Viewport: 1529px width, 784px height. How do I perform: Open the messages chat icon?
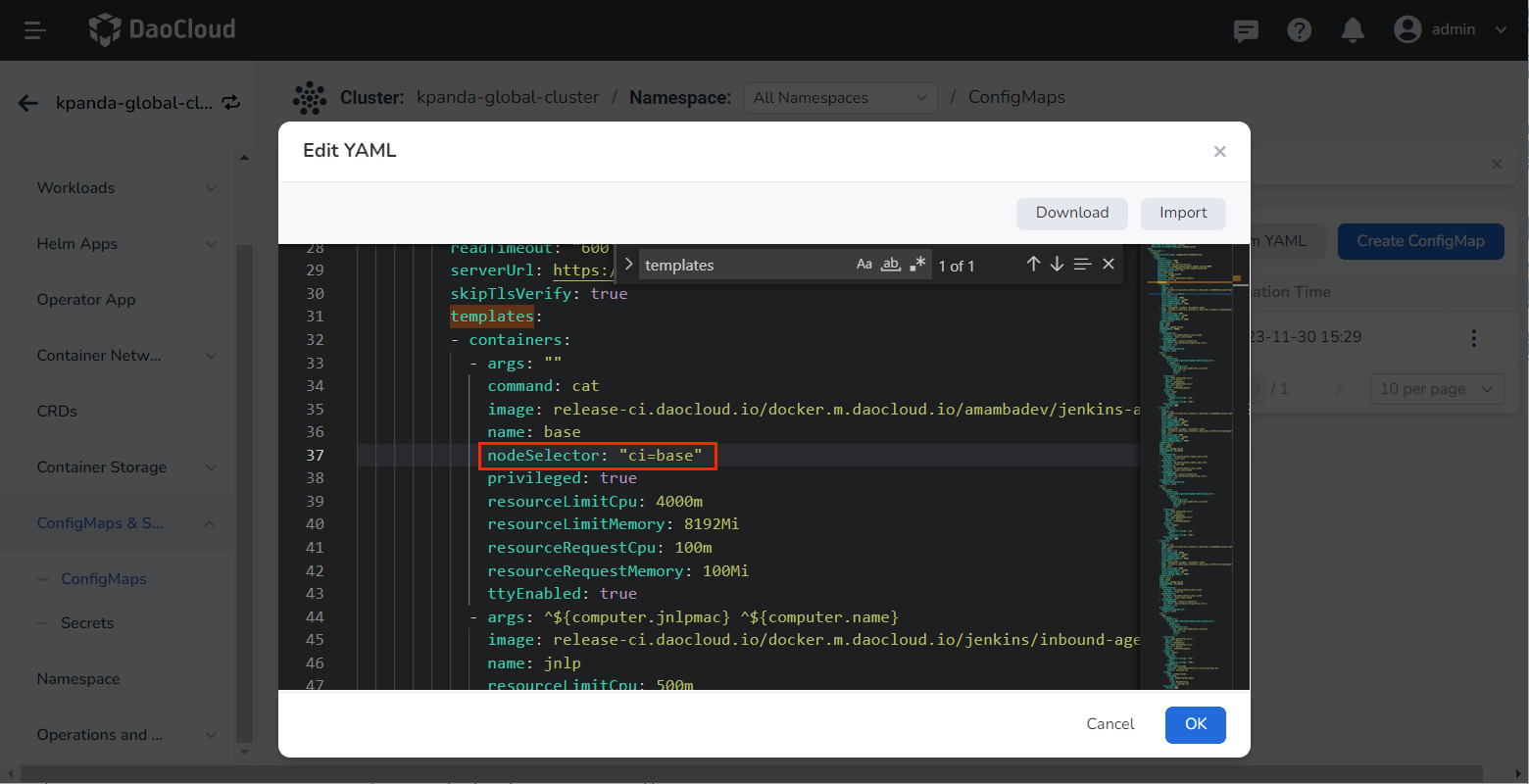click(x=1246, y=30)
